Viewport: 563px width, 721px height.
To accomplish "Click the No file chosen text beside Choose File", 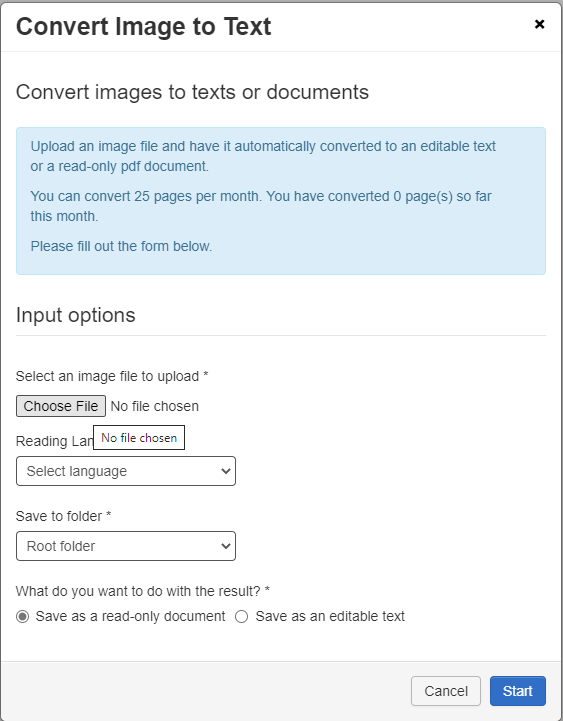I will [x=155, y=406].
